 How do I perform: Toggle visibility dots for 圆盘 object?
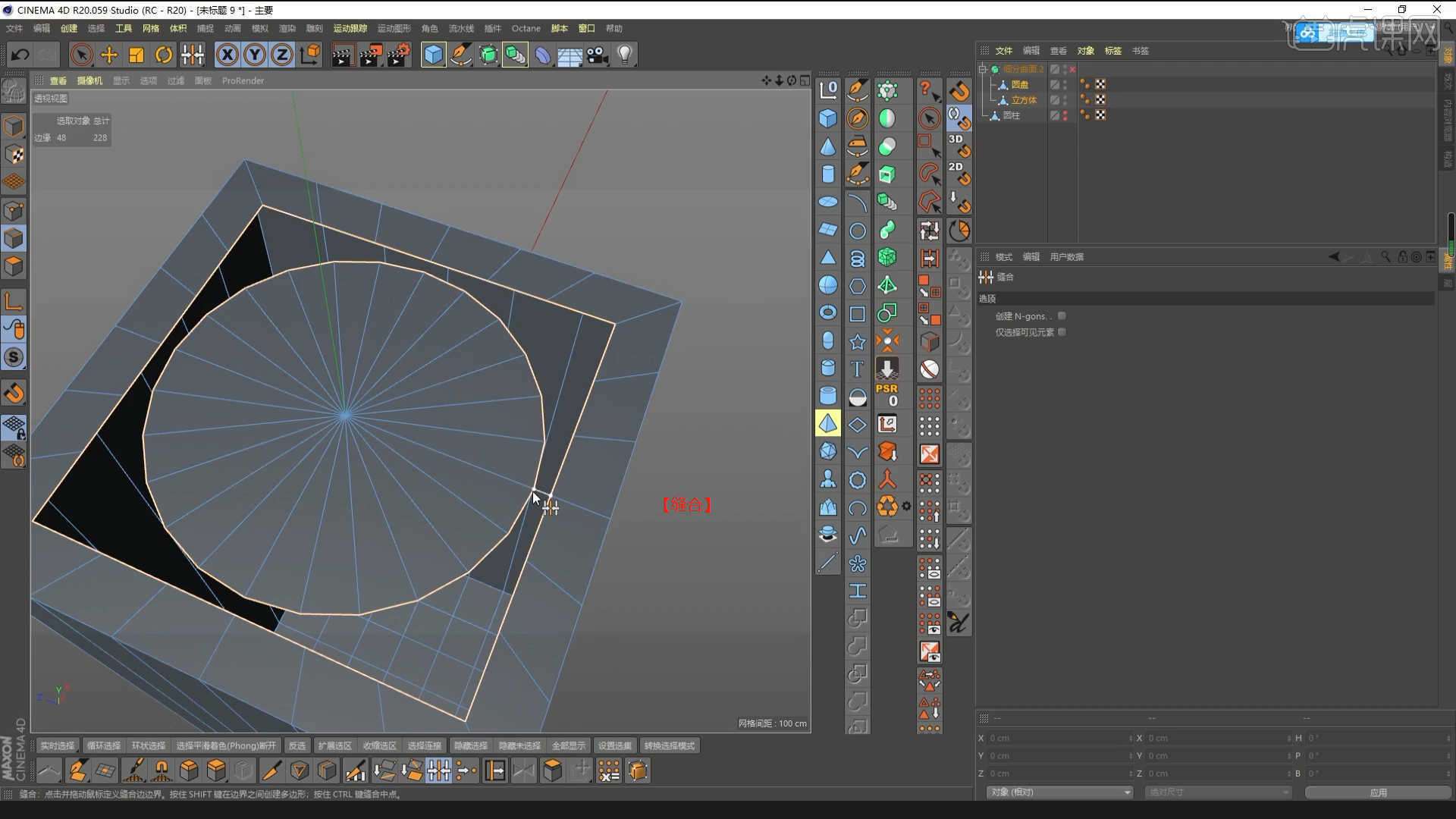[1065, 84]
